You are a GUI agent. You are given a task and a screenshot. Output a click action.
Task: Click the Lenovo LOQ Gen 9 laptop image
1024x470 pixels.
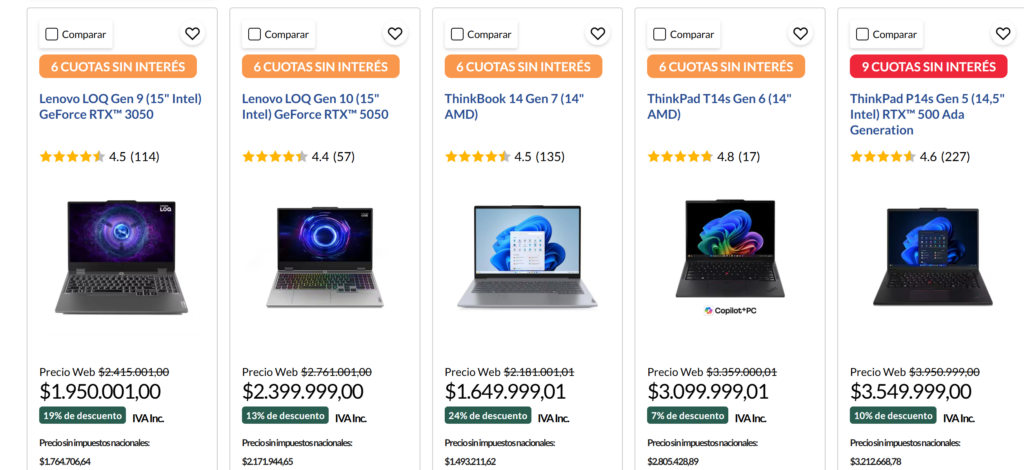point(121,256)
